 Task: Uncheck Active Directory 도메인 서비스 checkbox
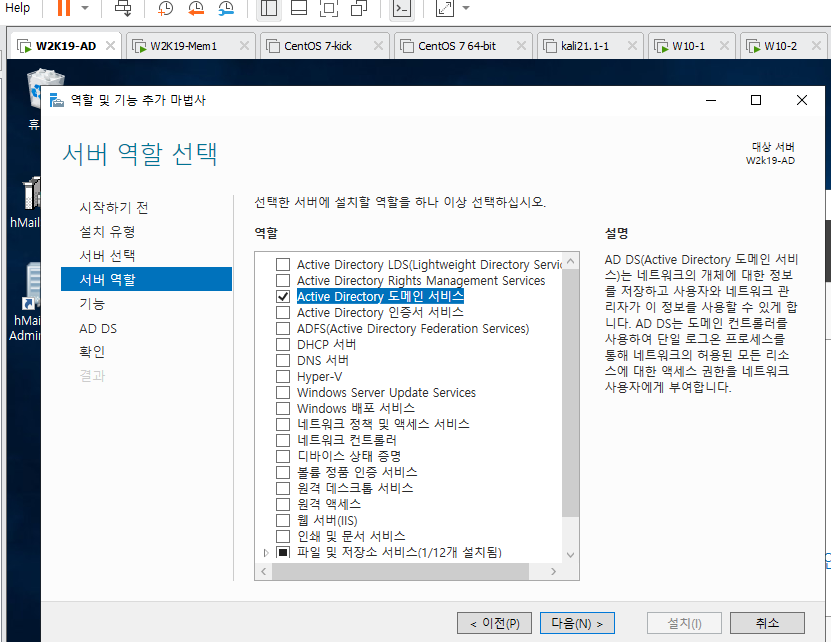pyautogui.click(x=283, y=296)
